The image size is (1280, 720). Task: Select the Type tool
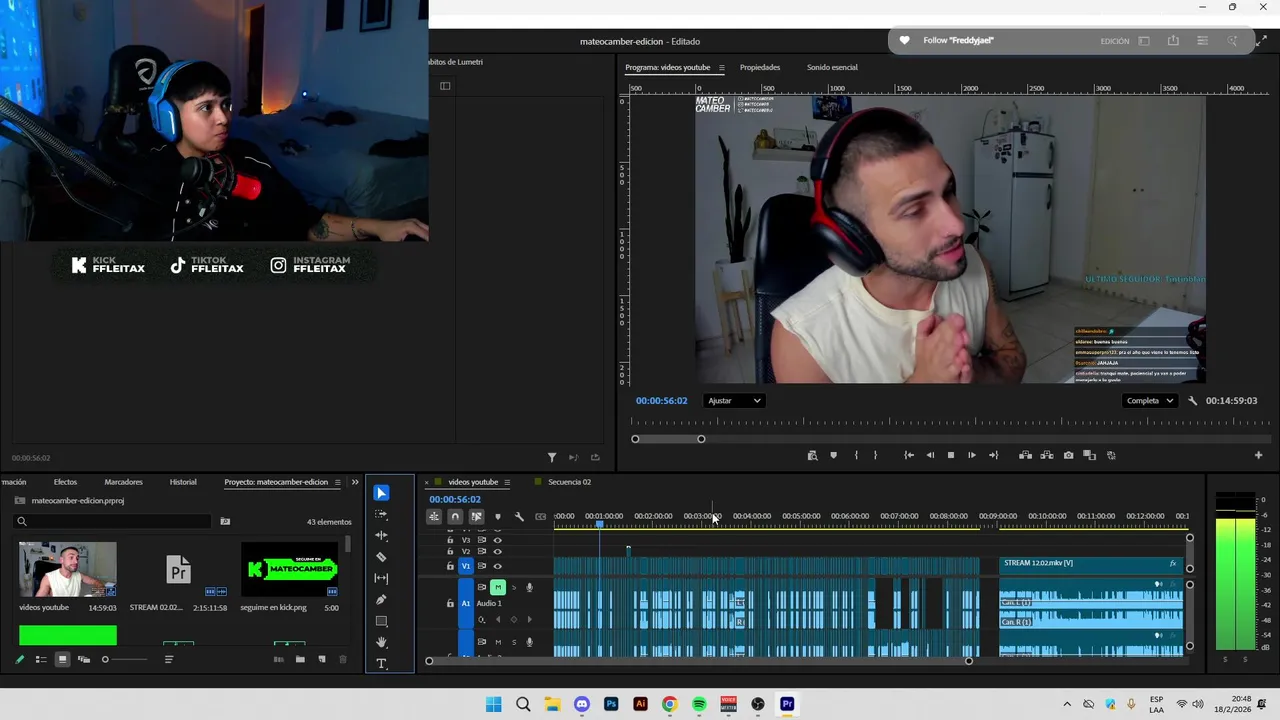381,664
